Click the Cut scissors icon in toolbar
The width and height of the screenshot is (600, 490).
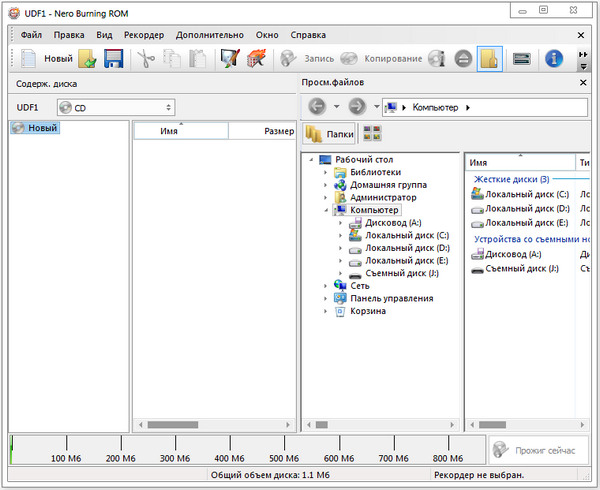[146, 59]
